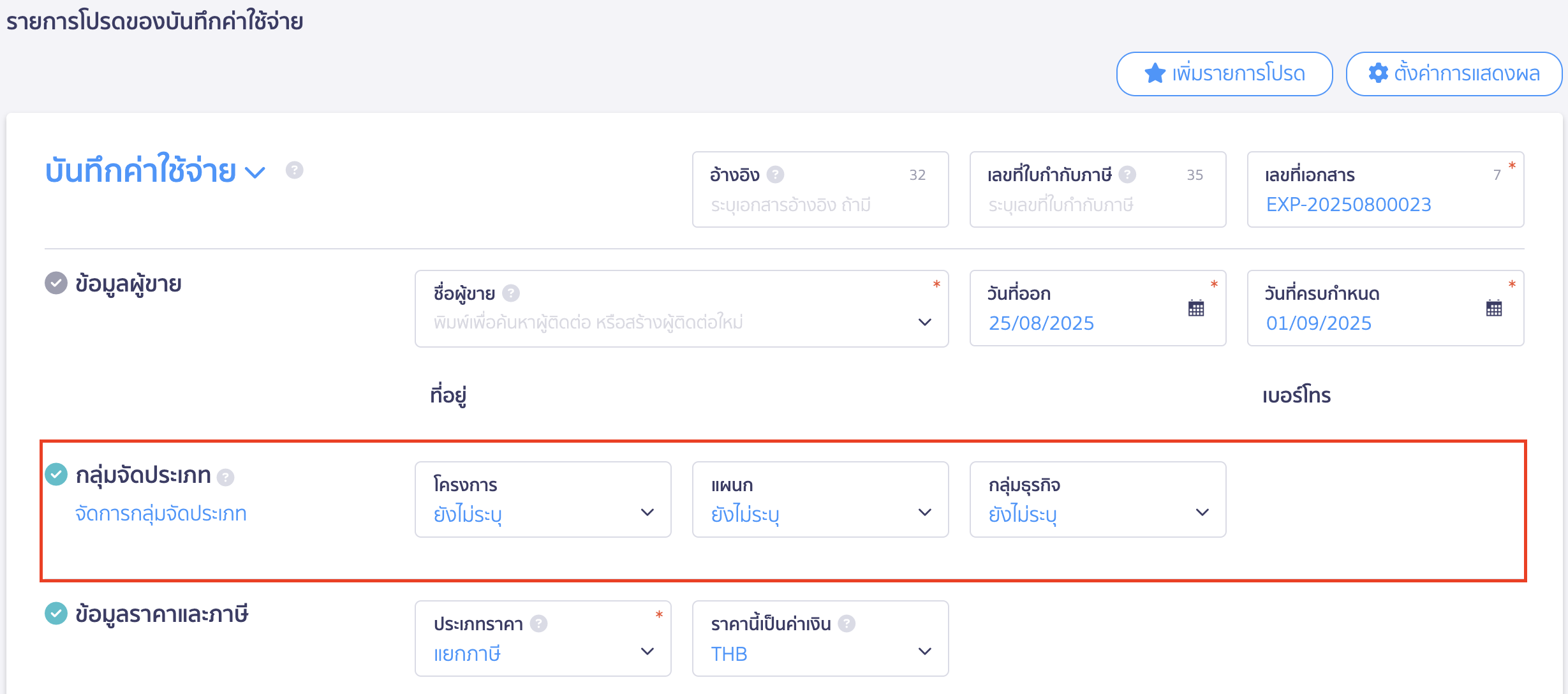Click the ตั้งค่าการแสดงผล button

pyautogui.click(x=1454, y=74)
